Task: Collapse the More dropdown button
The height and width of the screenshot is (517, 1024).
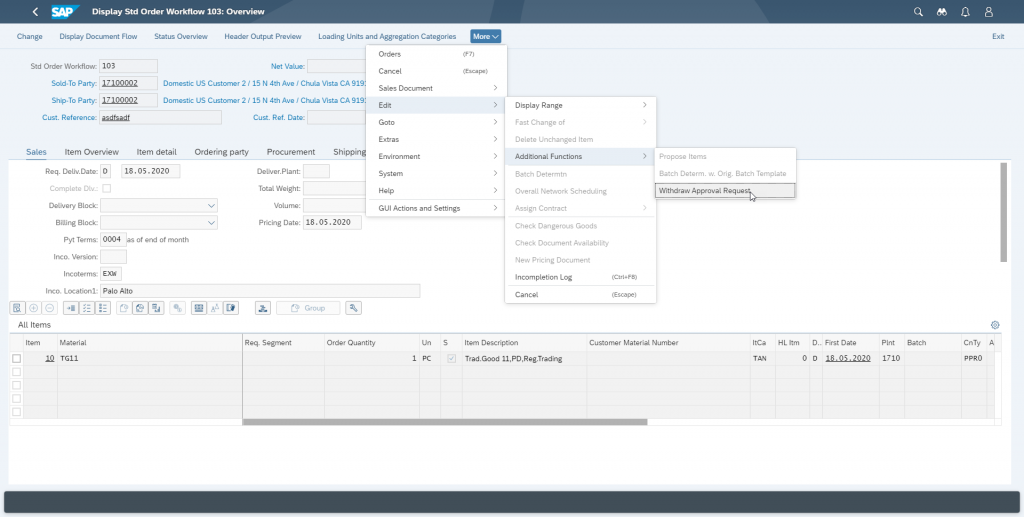Action: coord(485,37)
